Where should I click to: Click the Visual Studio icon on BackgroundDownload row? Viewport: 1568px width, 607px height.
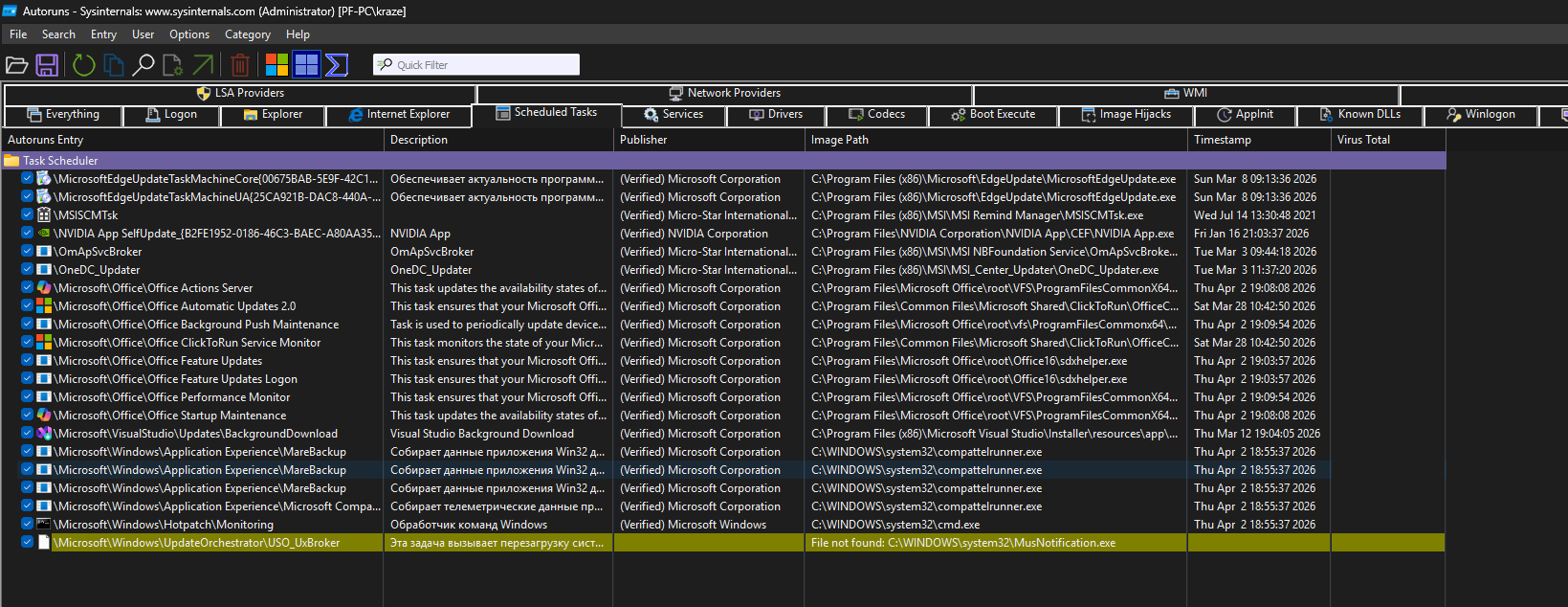[43, 434]
